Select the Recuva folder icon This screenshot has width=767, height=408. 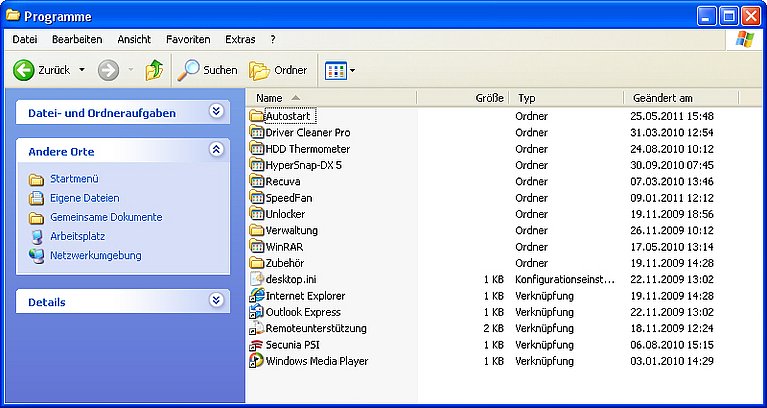pos(257,181)
